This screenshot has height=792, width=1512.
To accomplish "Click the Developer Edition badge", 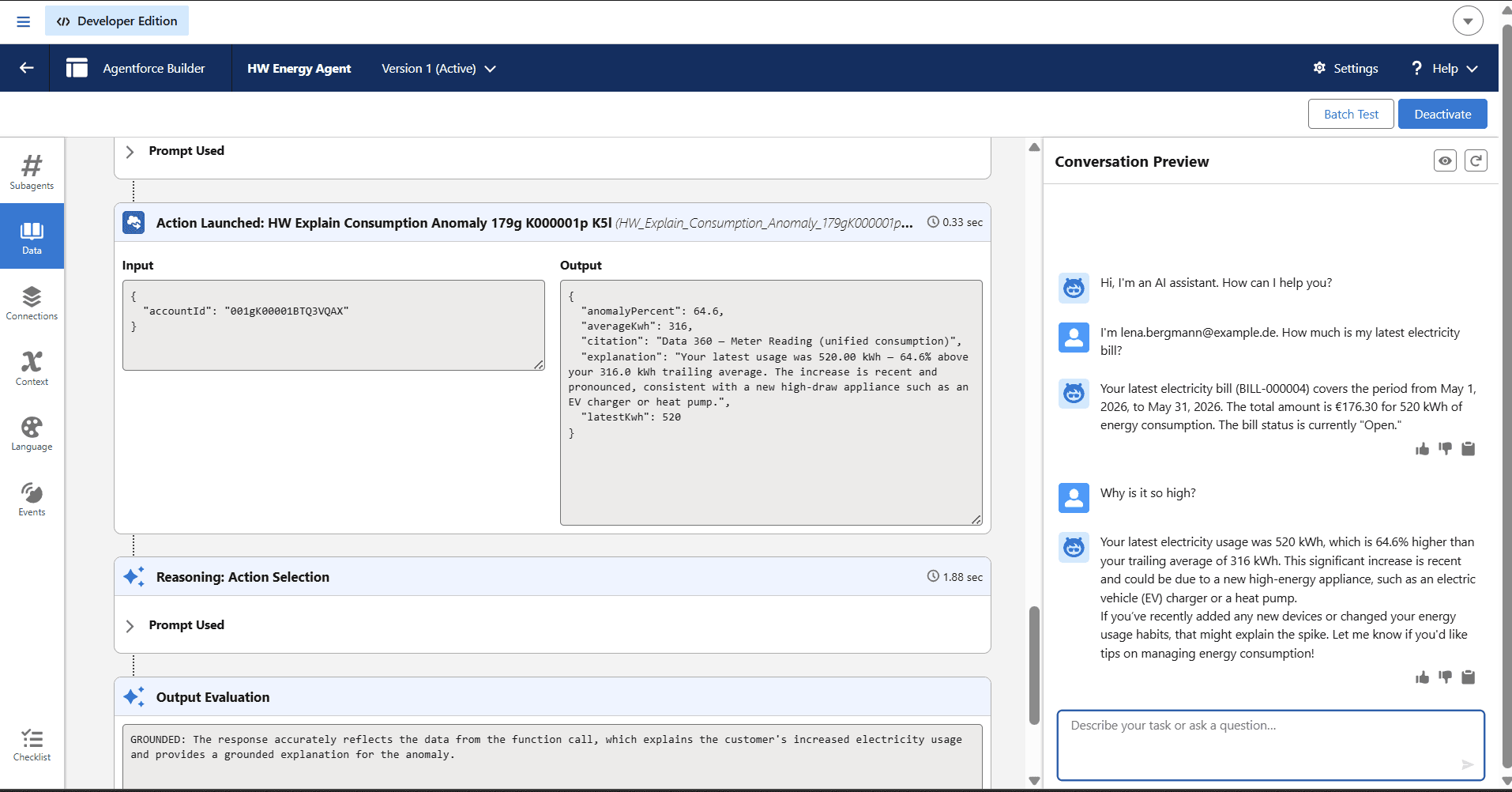I will pyautogui.click(x=117, y=21).
